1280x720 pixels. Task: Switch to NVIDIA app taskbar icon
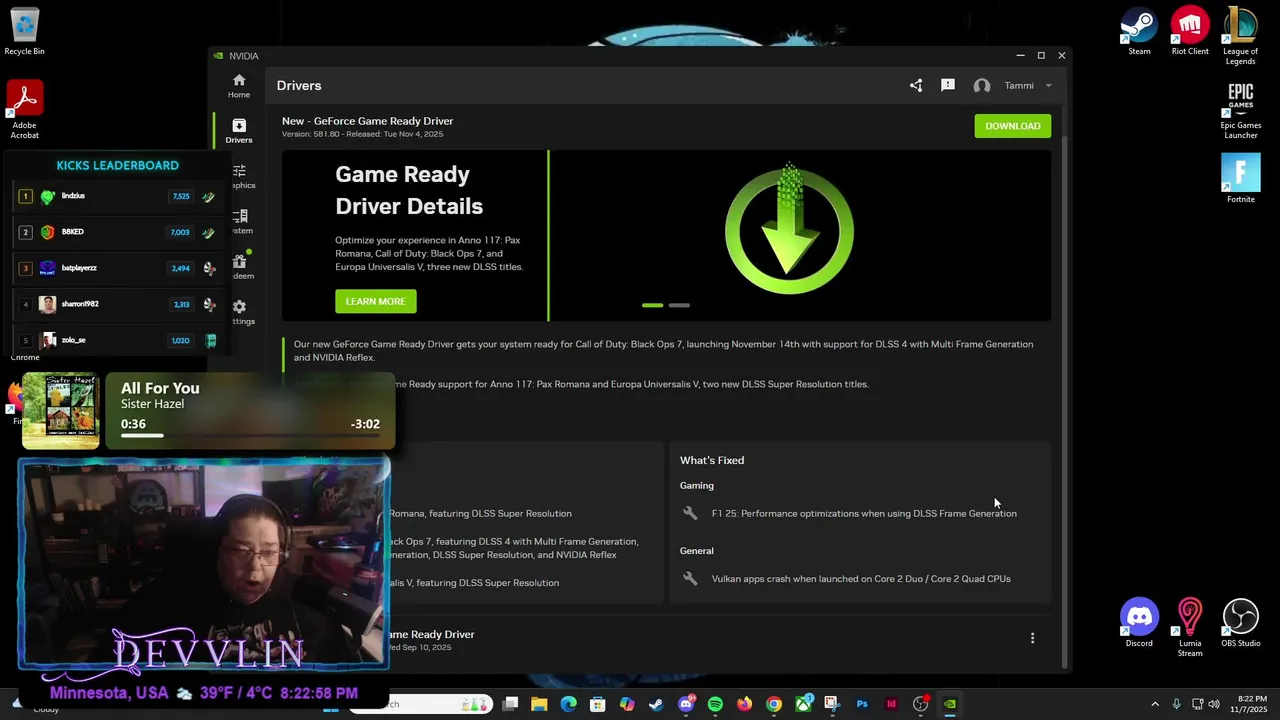tap(950, 704)
